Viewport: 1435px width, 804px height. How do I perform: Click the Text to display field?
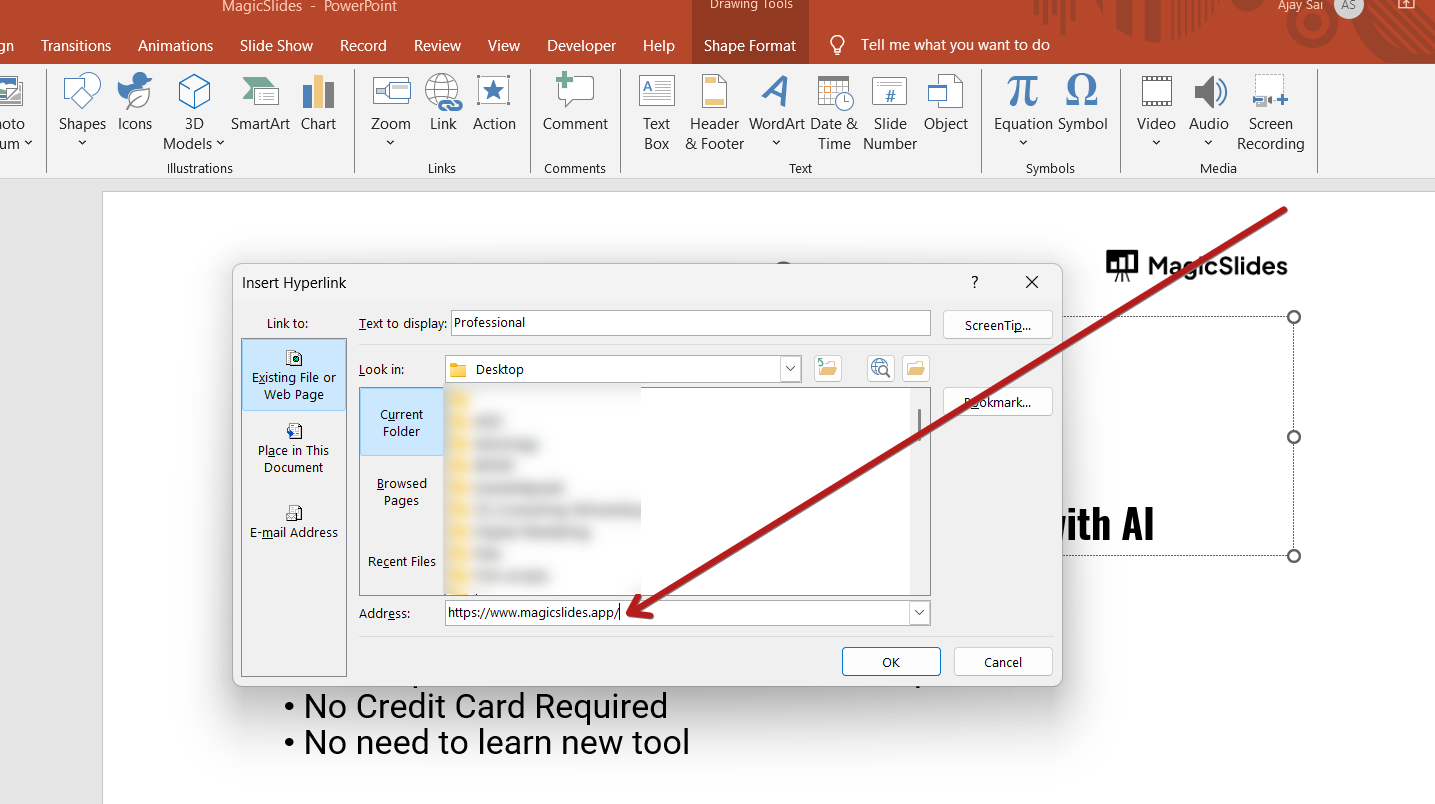pos(690,323)
